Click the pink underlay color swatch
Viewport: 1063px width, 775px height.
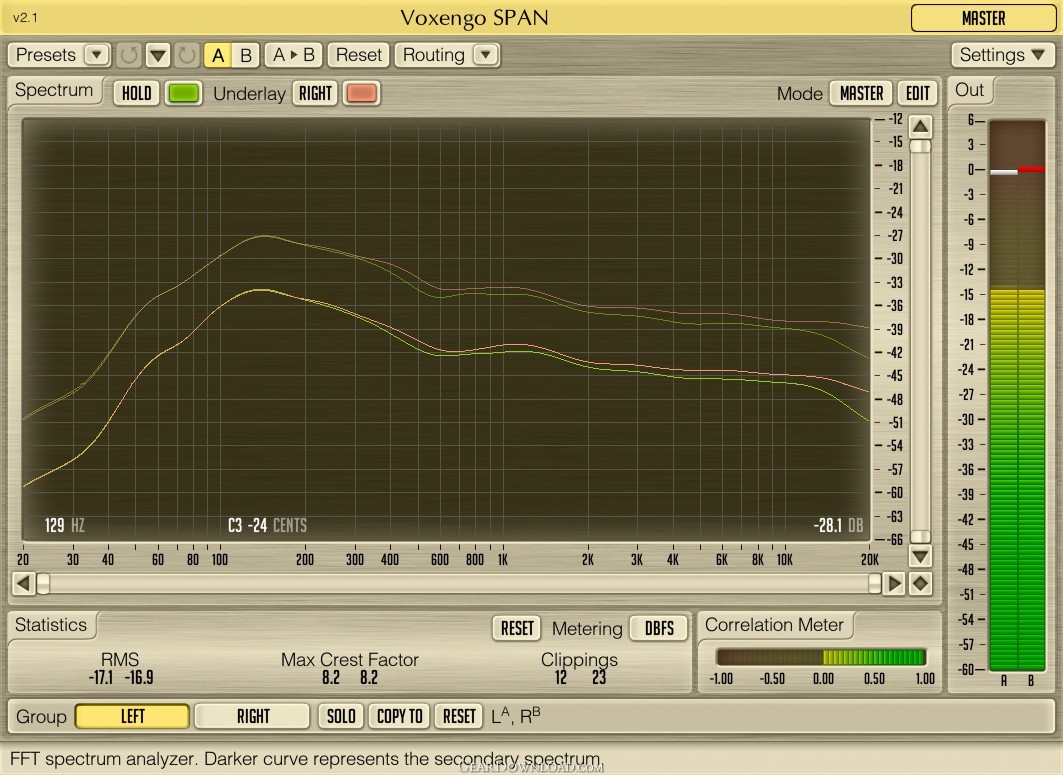(361, 94)
